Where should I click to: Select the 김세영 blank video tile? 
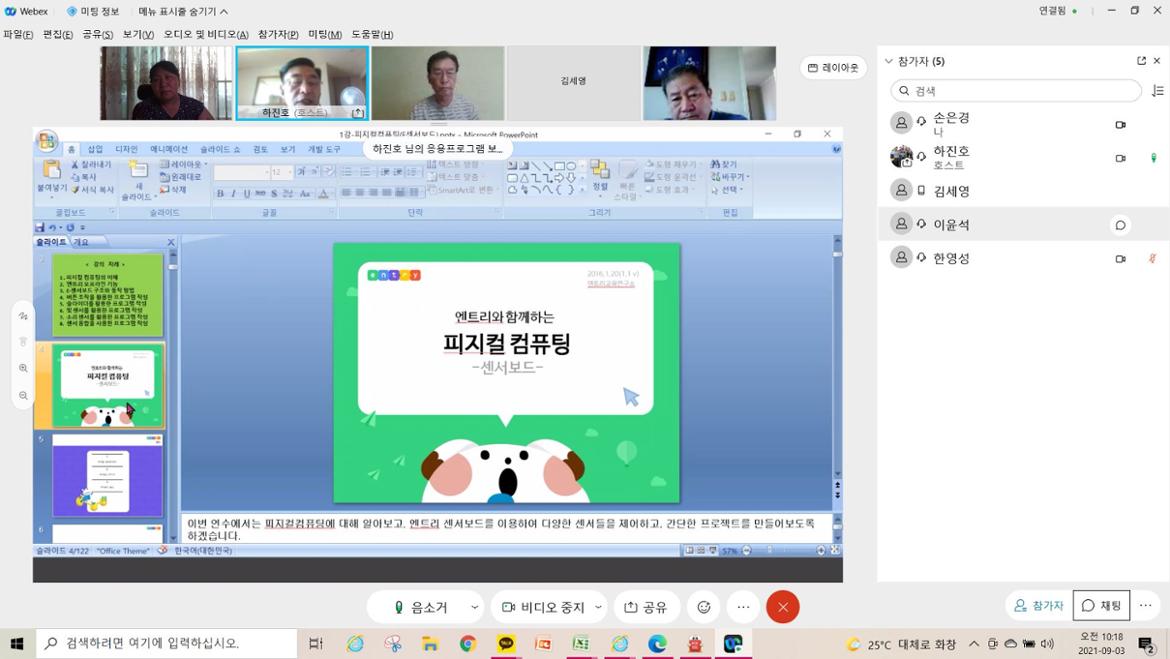pos(573,83)
